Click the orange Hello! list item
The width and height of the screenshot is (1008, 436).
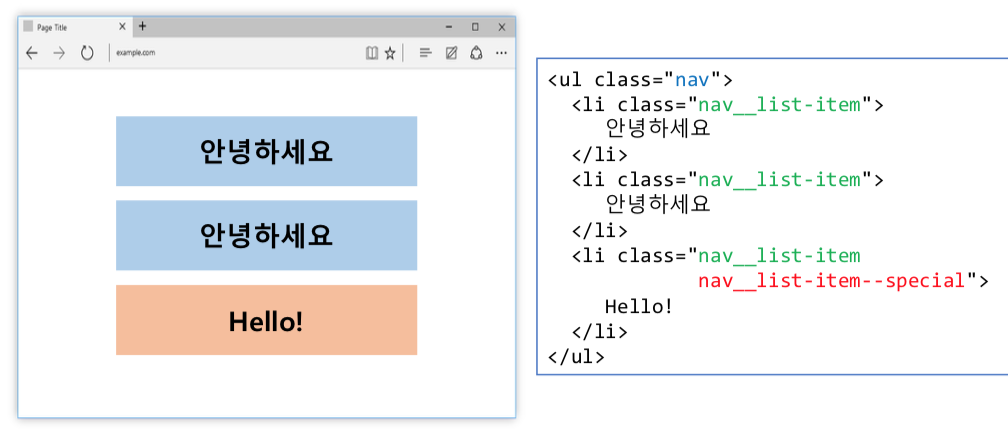point(266,320)
